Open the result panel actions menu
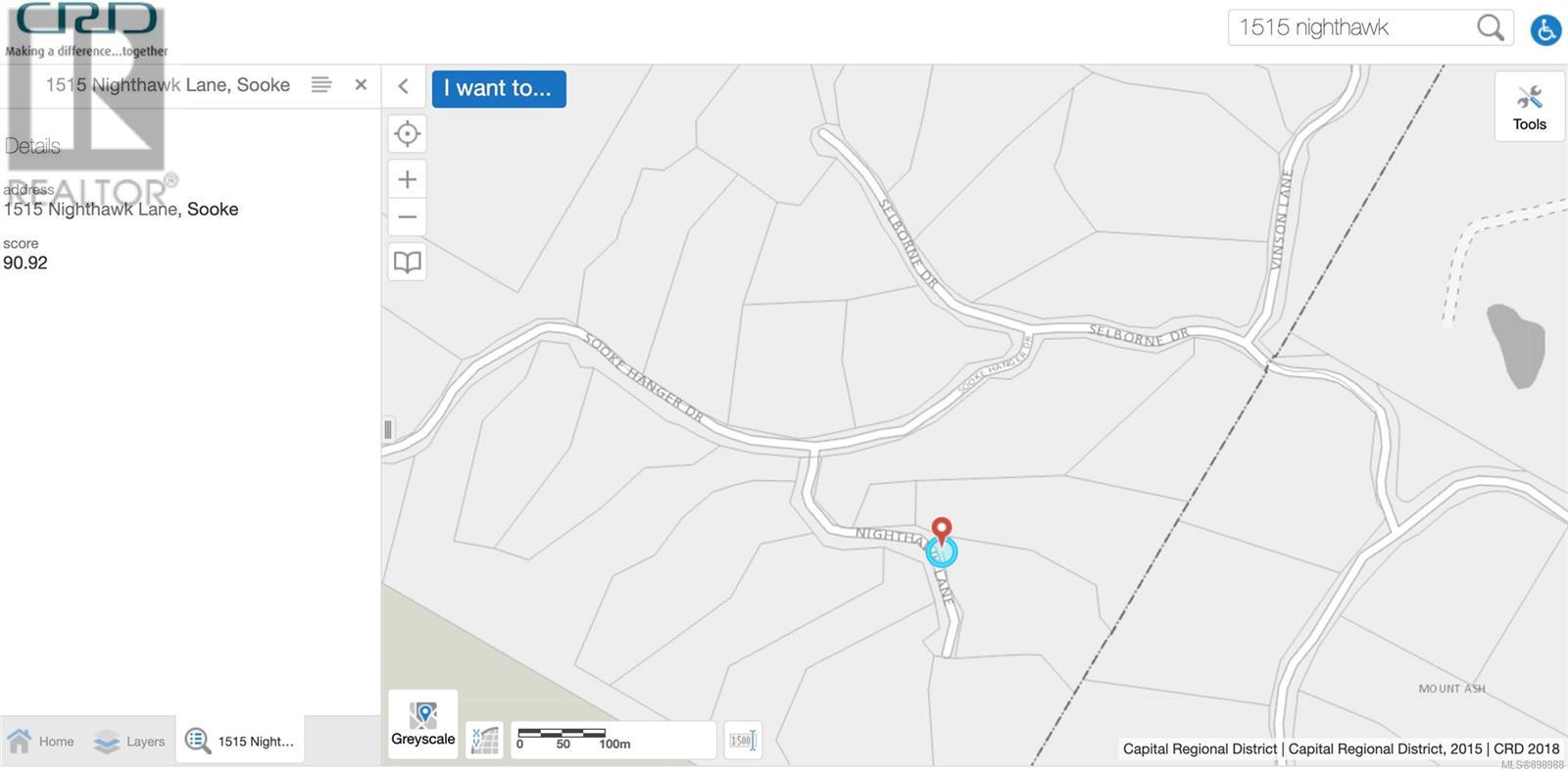Viewport: 1568px width, 771px height. [x=321, y=85]
